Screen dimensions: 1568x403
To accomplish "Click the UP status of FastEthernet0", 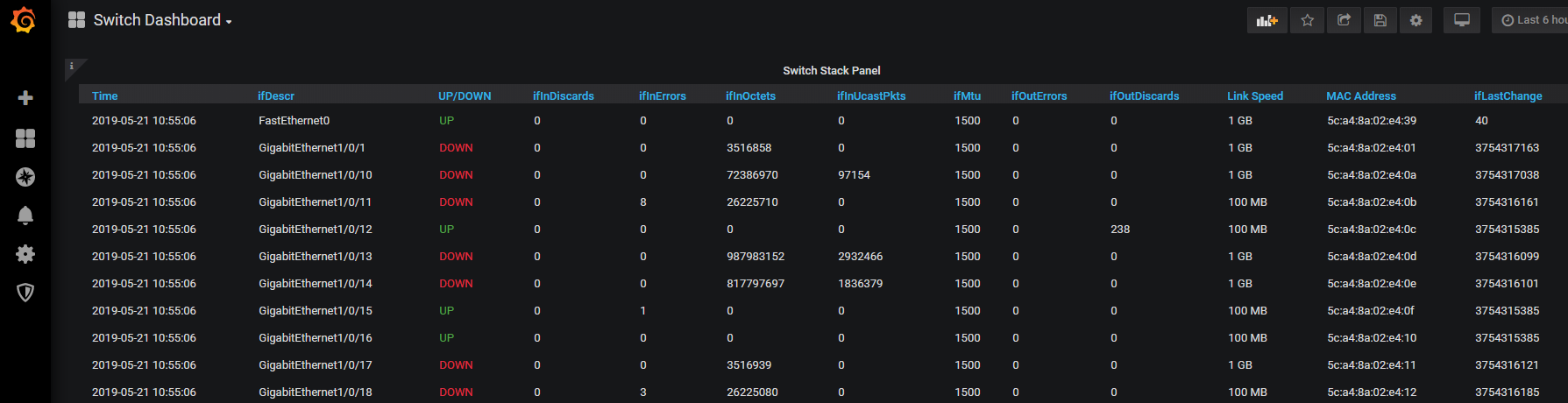I will point(447,121).
